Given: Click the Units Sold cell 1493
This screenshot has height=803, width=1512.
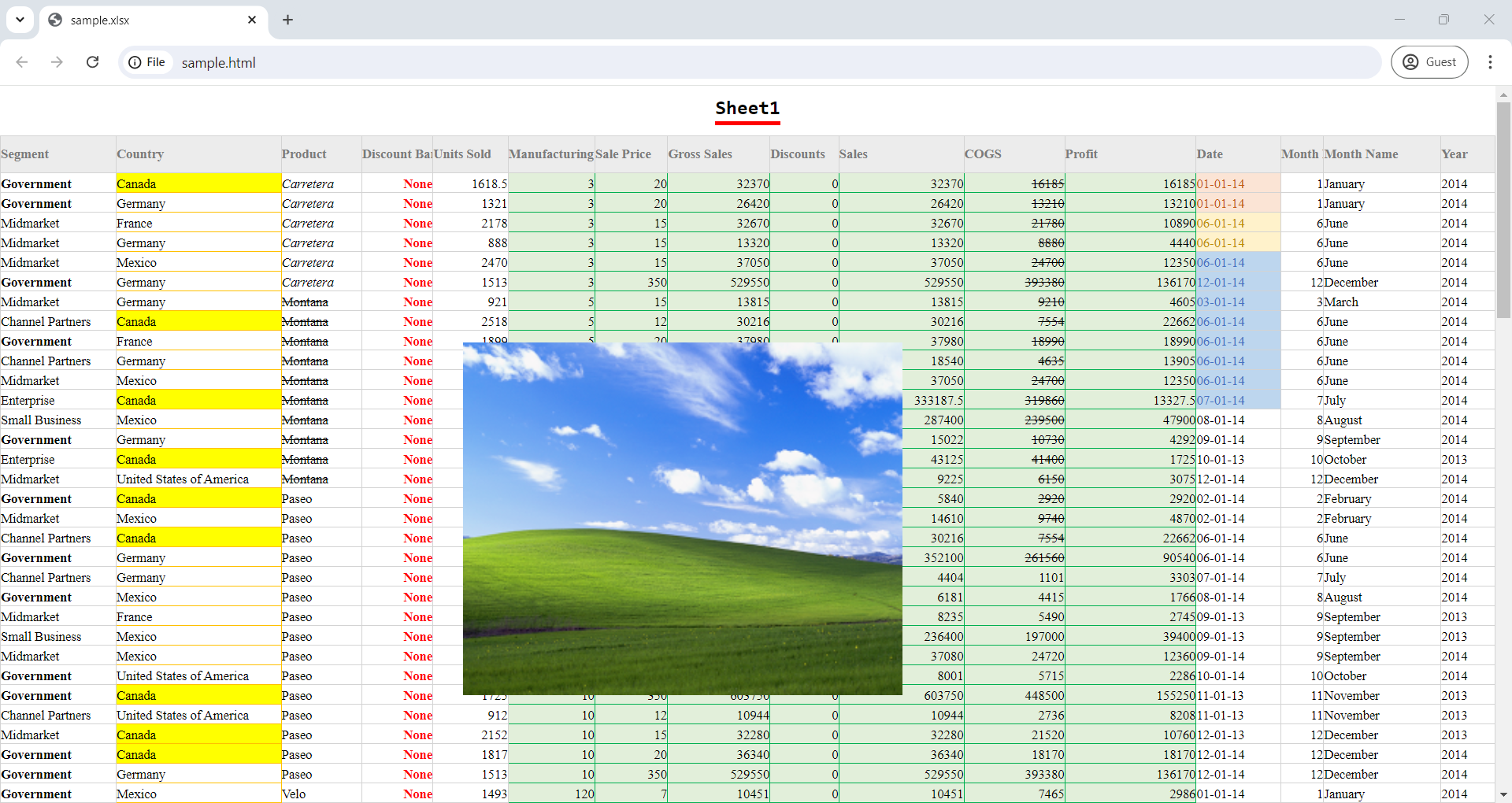Looking at the screenshot, I should 470,794.
